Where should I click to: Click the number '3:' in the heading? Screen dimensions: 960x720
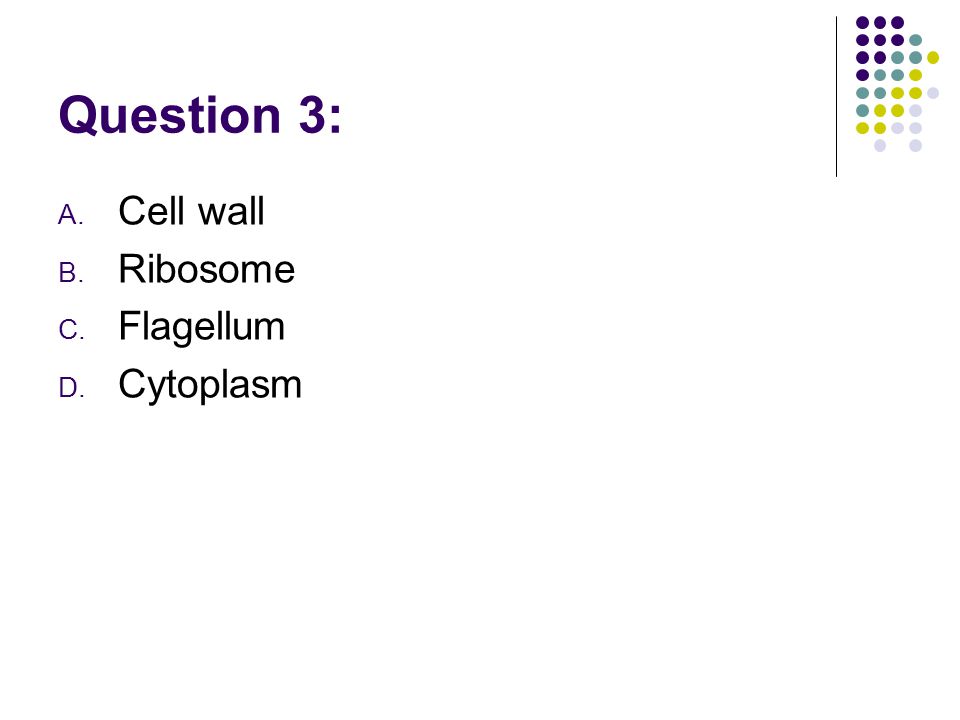[x=320, y=115]
